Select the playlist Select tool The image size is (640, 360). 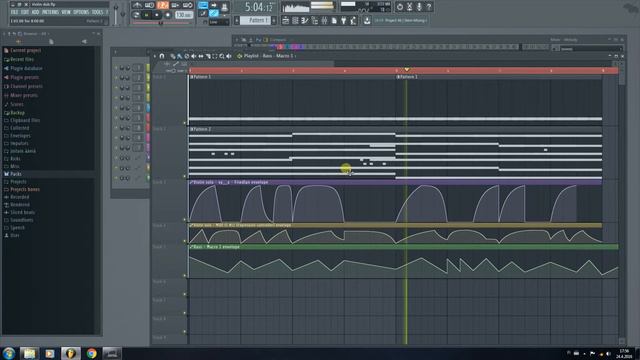pos(215,56)
